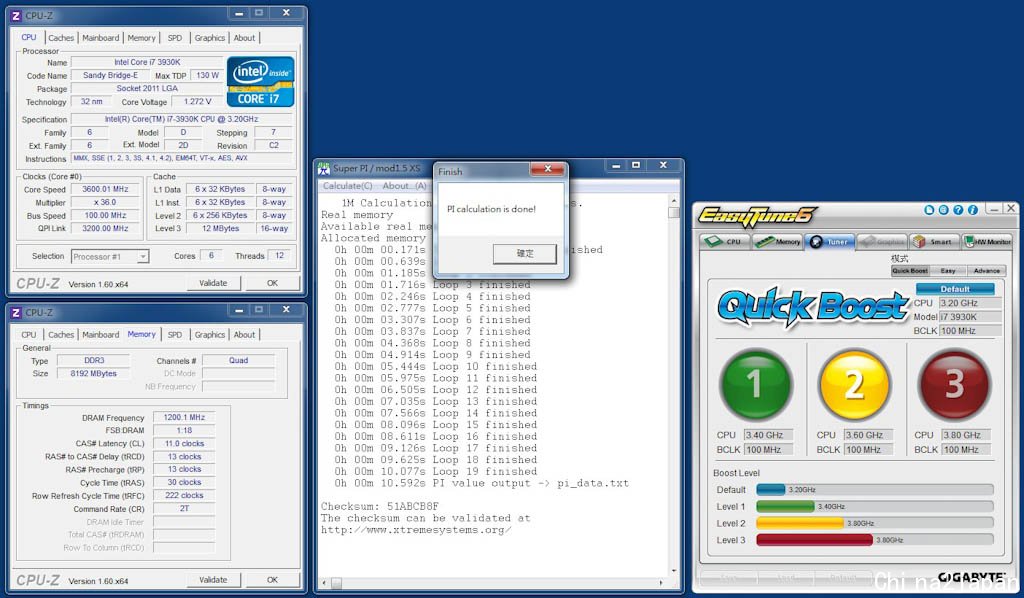
Task: Select Advance mode in EasyTune6
Action: [986, 270]
